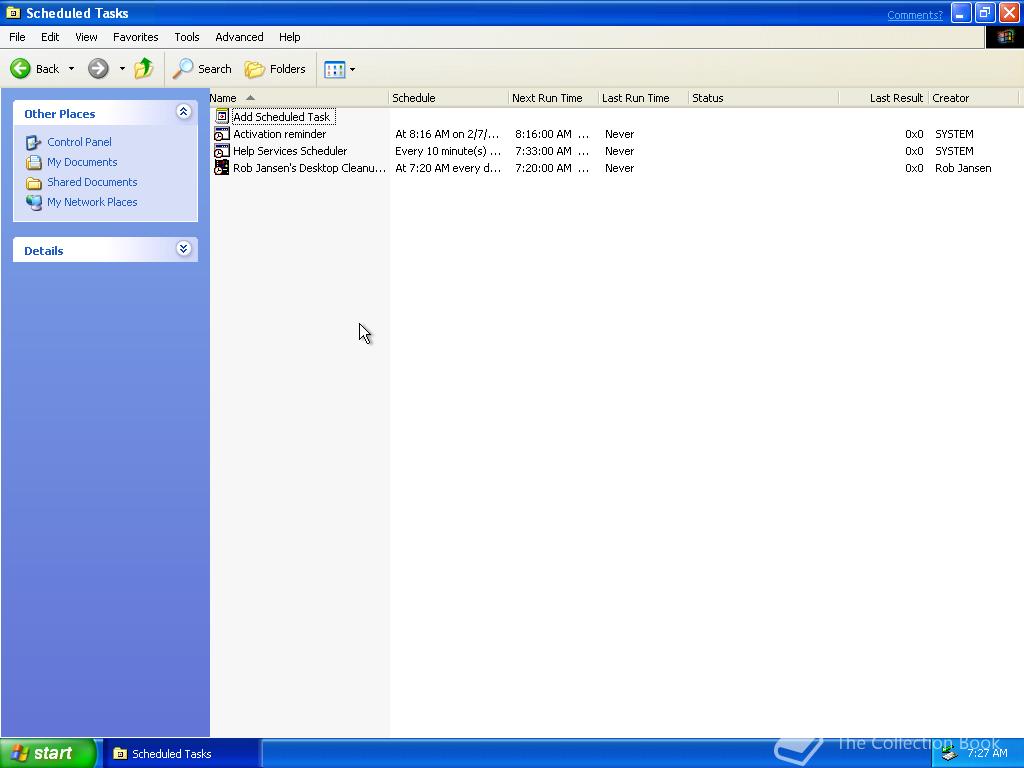1024x768 pixels.
Task: Click the 7:20:00 AM next run time
Action: tap(552, 168)
